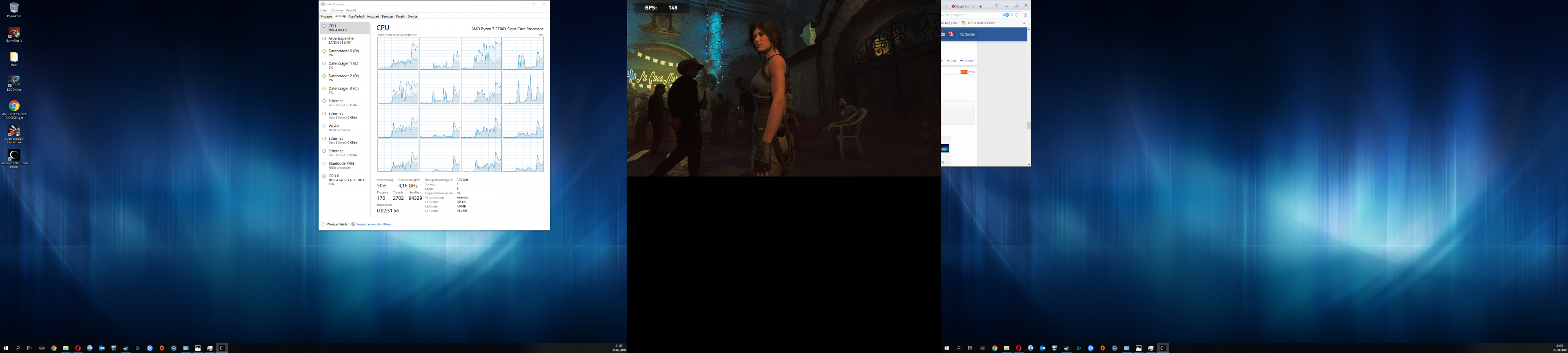Click send-to-flow arrow icon in address bar
The width and height of the screenshot is (1568, 353).
click(x=1012, y=15)
